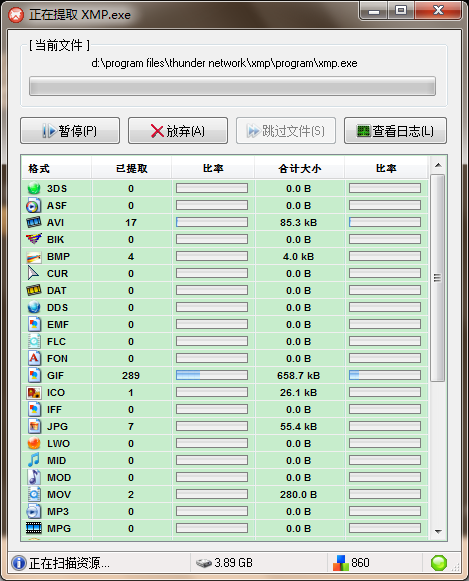
Task: Pause extraction with 暂停(P) button
Action: pos(70,130)
